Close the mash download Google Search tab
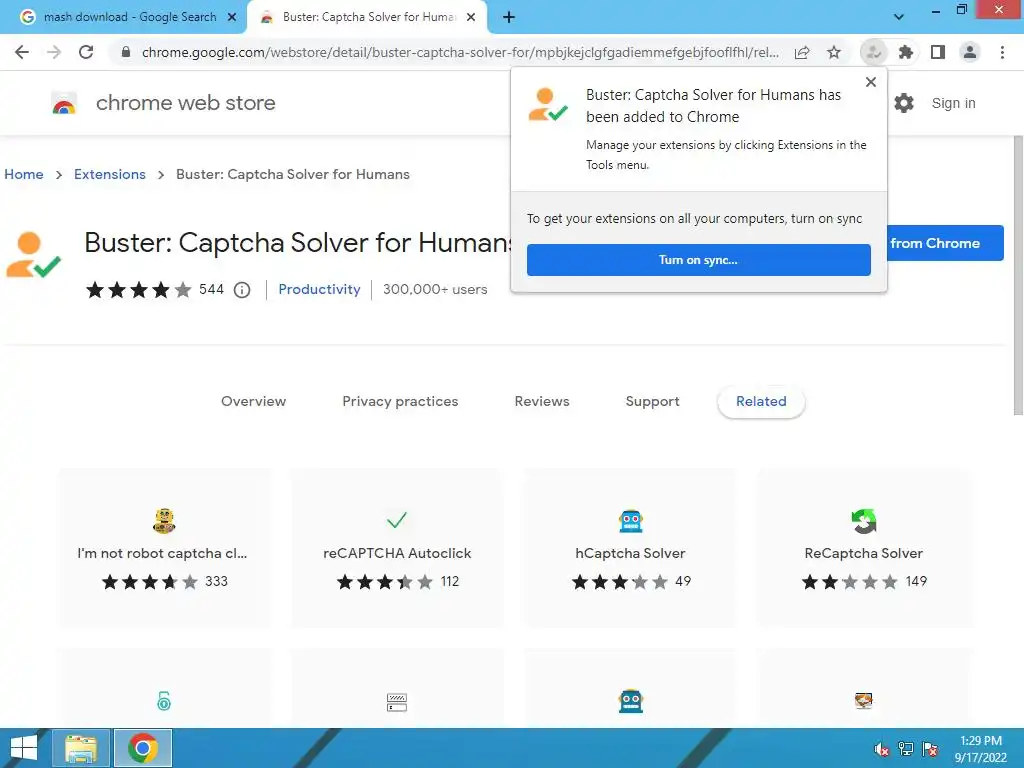The width and height of the screenshot is (1024, 768). coord(232,18)
